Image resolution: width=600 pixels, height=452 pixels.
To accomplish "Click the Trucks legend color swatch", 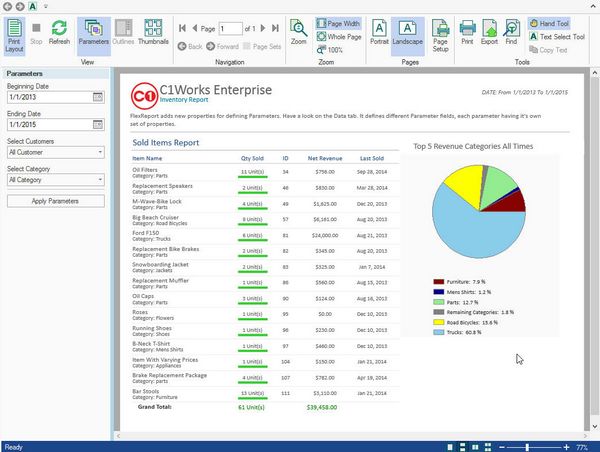I will 439,332.
